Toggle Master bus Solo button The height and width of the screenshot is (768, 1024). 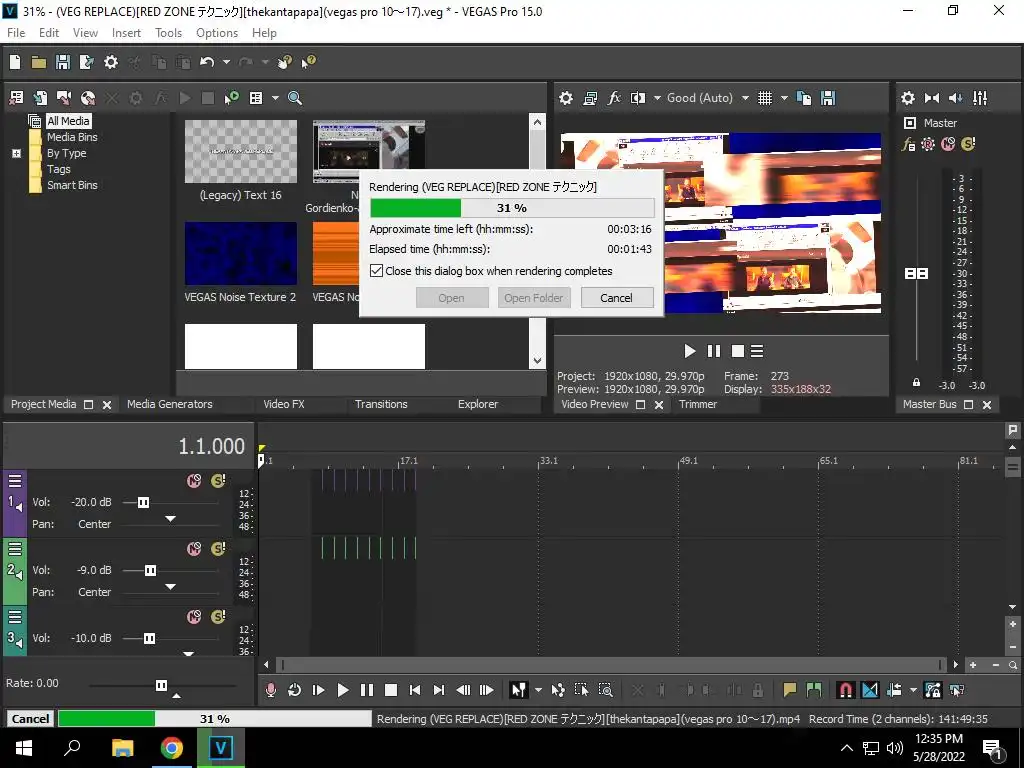point(968,144)
